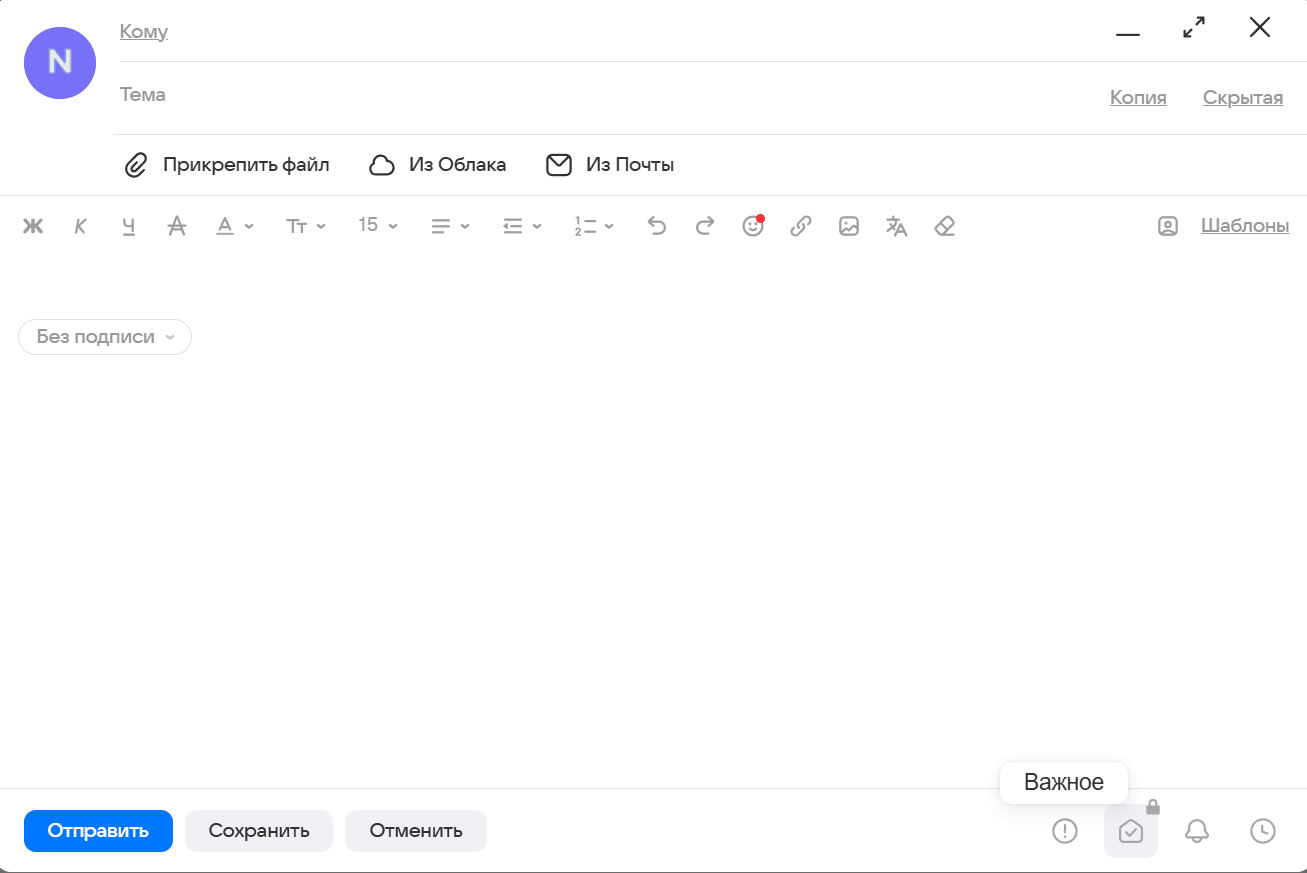Click the Сохранить button
Screen dimensions: 1307x873
click(x=259, y=831)
